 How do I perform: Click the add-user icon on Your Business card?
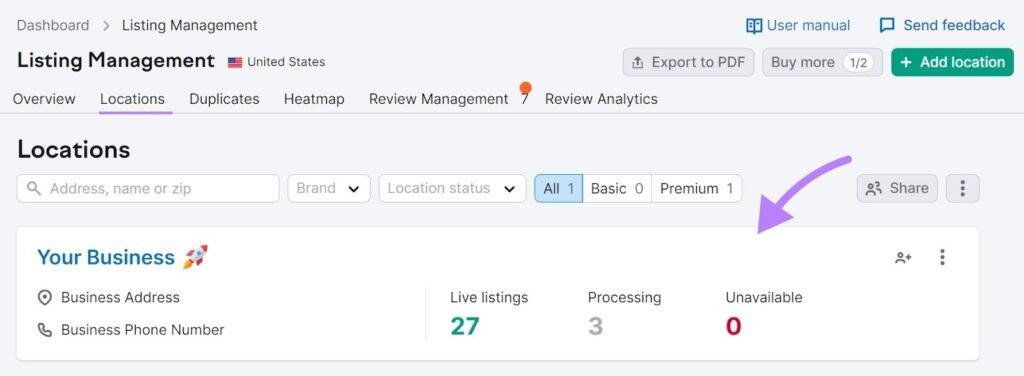[x=903, y=257]
